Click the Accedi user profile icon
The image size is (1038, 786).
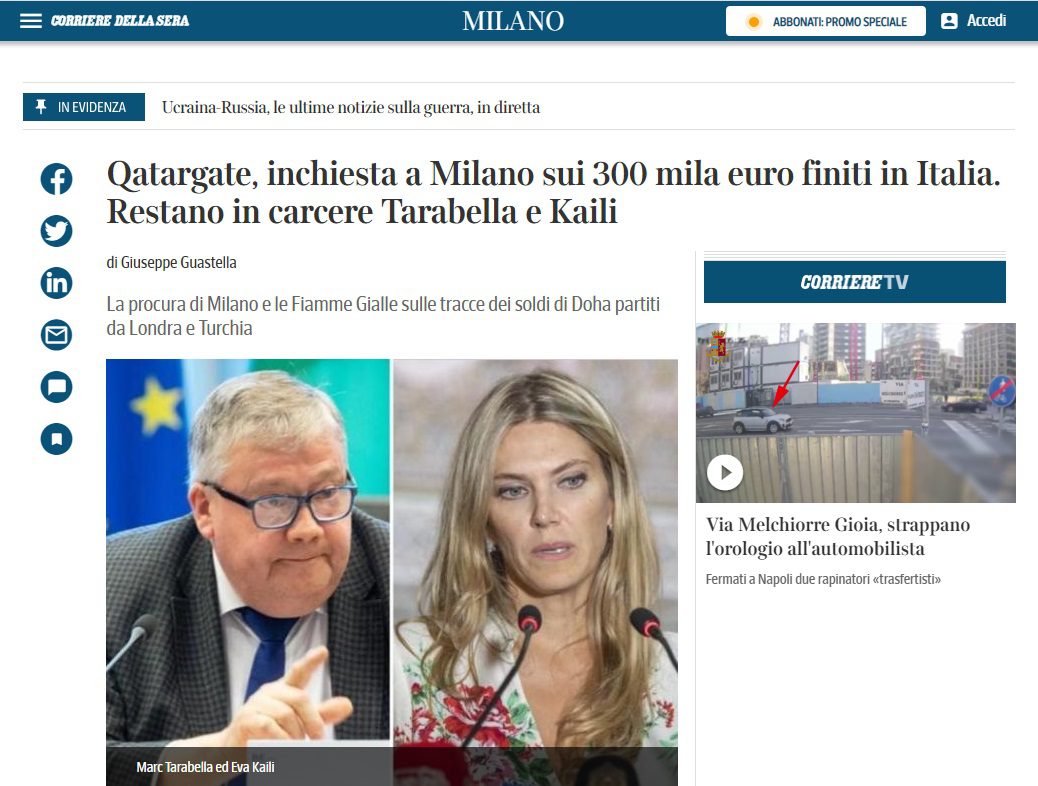point(949,21)
